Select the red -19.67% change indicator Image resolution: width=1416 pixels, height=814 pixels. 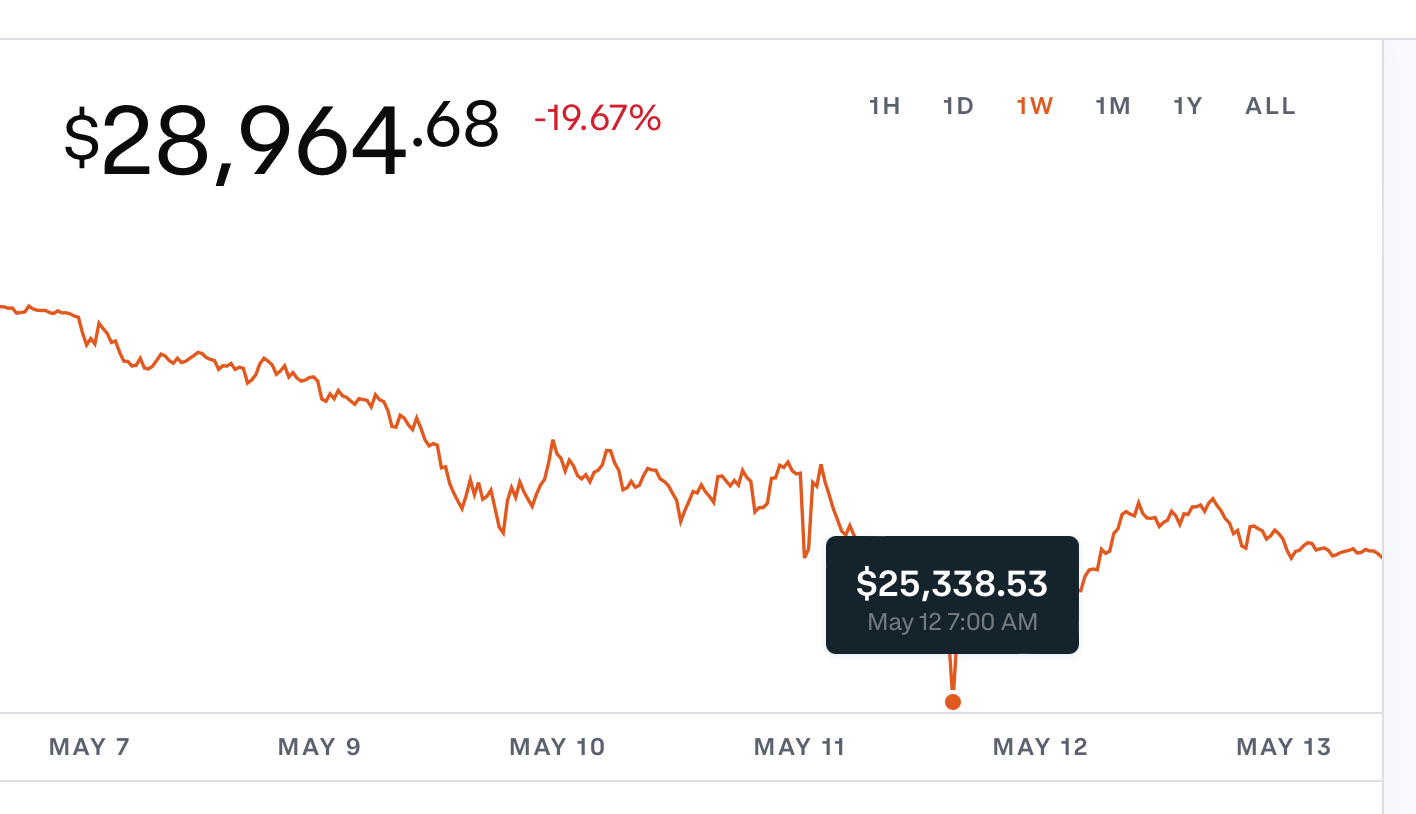(x=598, y=119)
